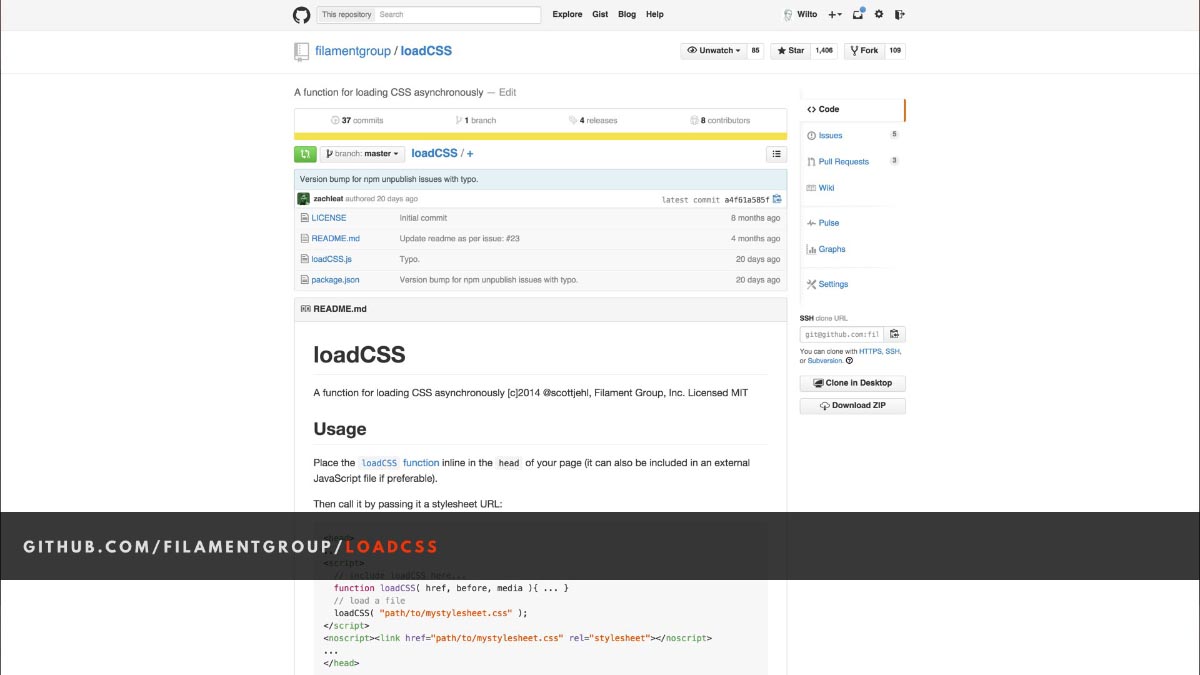Copy the latest commit SHA to clipboard
This screenshot has height=675, width=1200.
pos(777,199)
